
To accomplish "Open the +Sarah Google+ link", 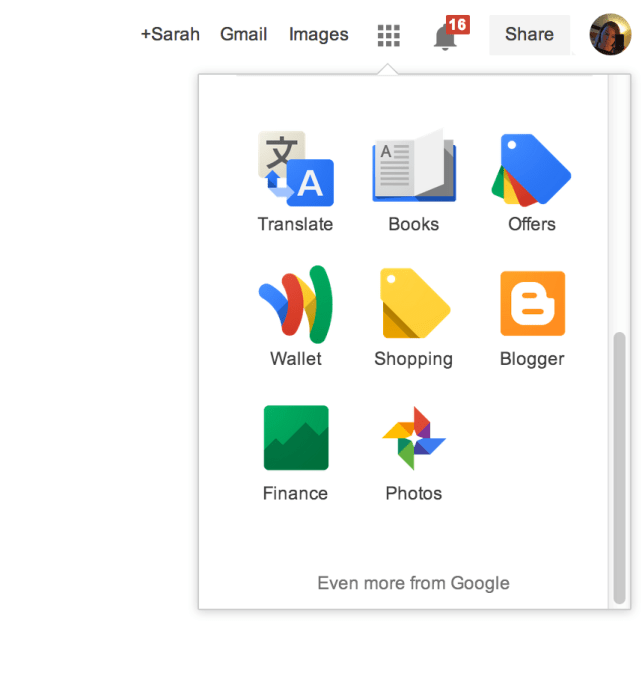I will (170, 34).
